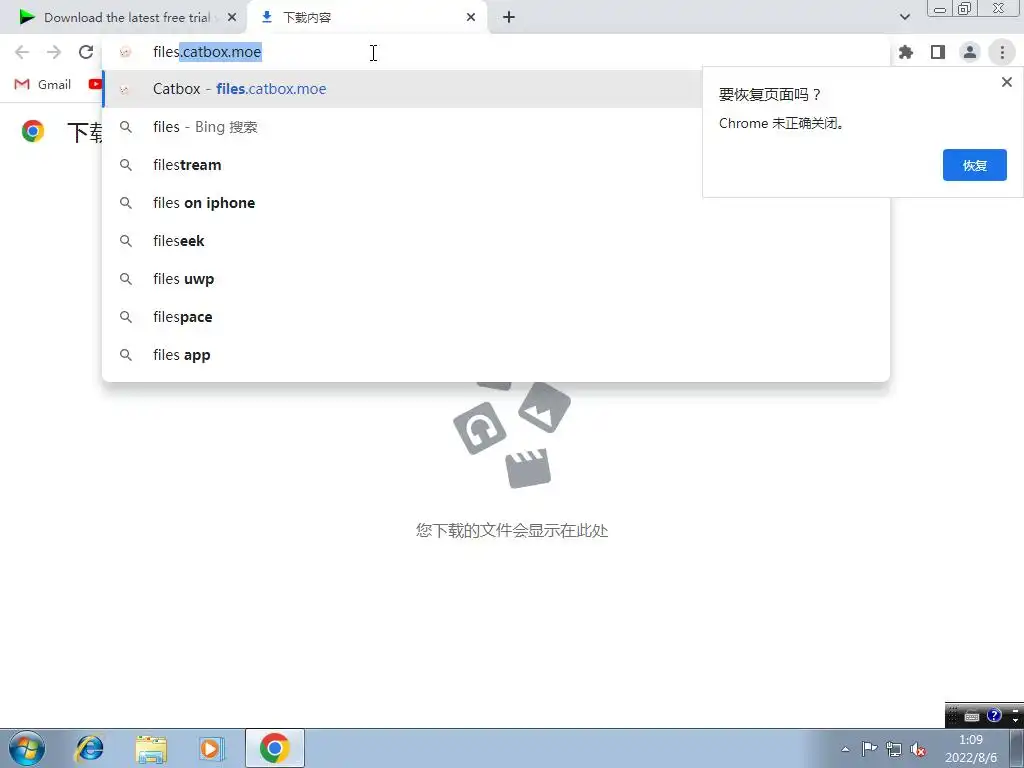Image resolution: width=1024 pixels, height=768 pixels.
Task: Click the address bar with files.catbox.moe
Action: [496, 52]
